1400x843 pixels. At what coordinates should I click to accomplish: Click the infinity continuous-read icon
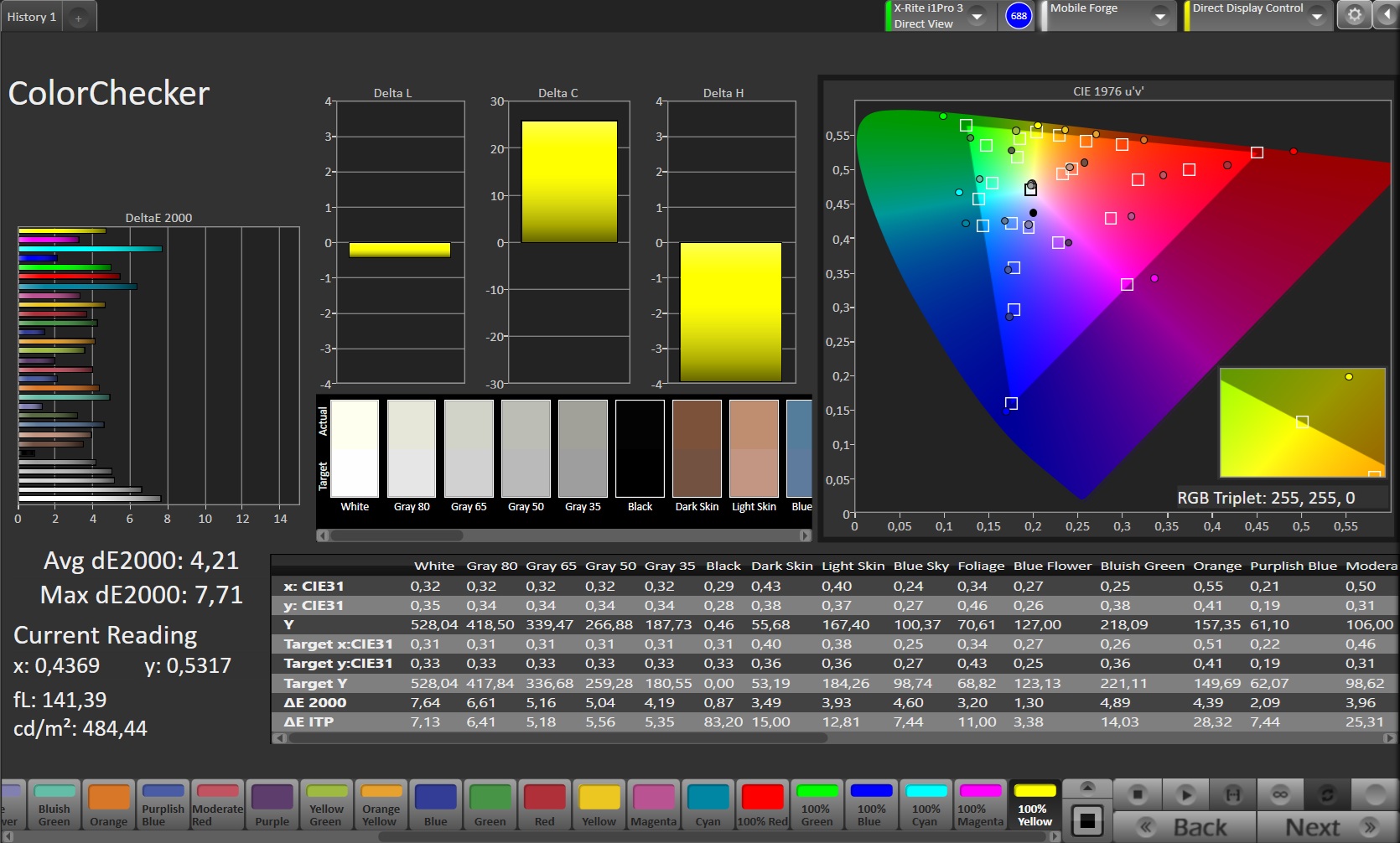click(x=1279, y=794)
